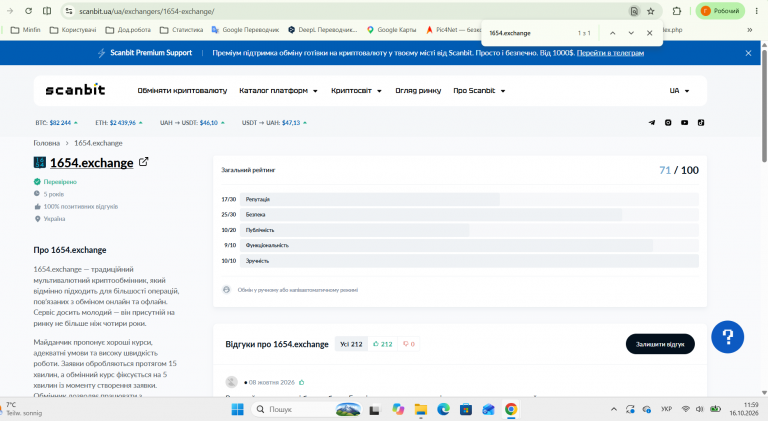This screenshot has height=421, width=768.
Task: Open the Користувачі bookmark folder
Action: tap(73, 30)
